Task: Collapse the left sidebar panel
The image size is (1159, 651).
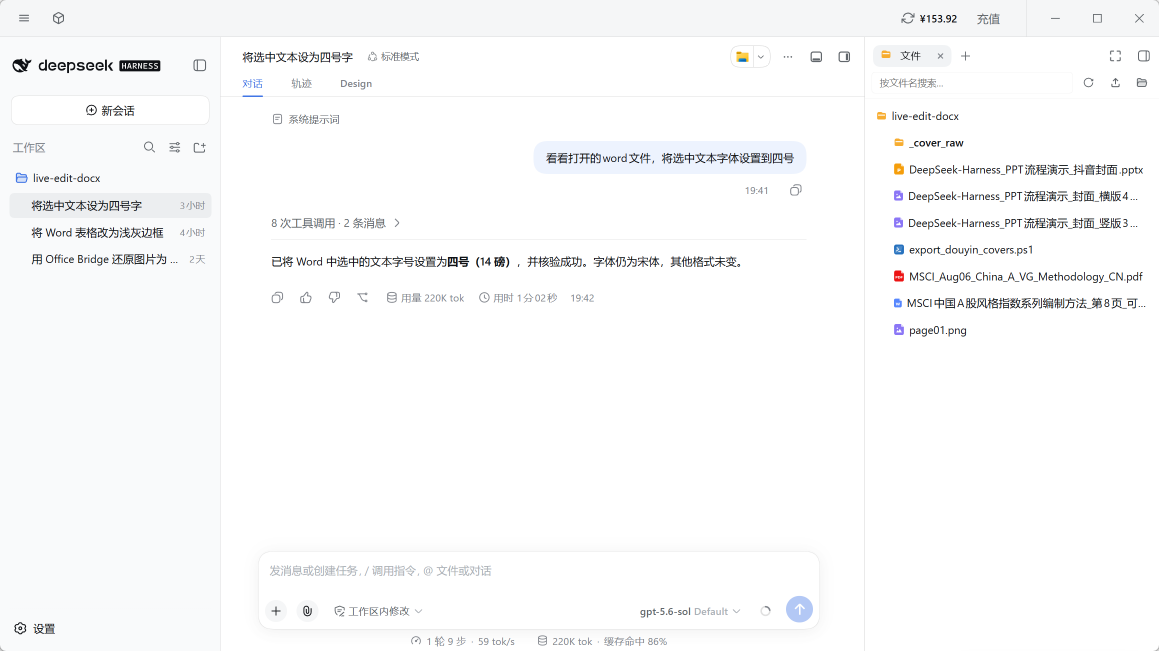Action: point(200,66)
